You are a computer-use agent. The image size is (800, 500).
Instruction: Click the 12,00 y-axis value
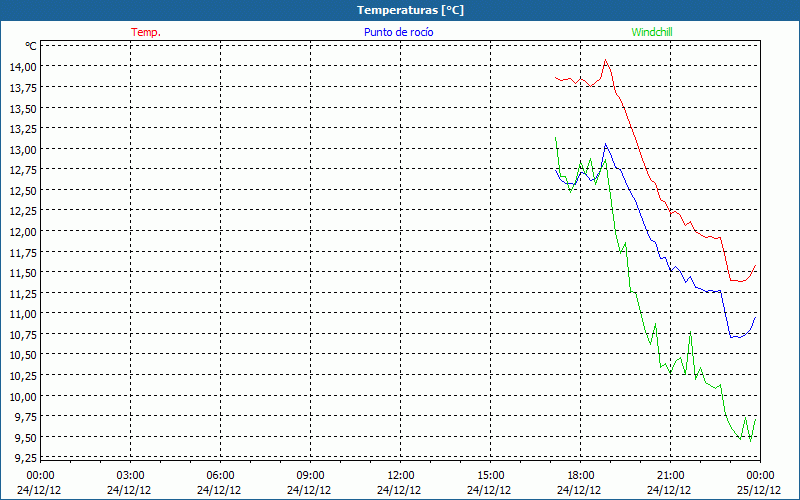[23, 232]
